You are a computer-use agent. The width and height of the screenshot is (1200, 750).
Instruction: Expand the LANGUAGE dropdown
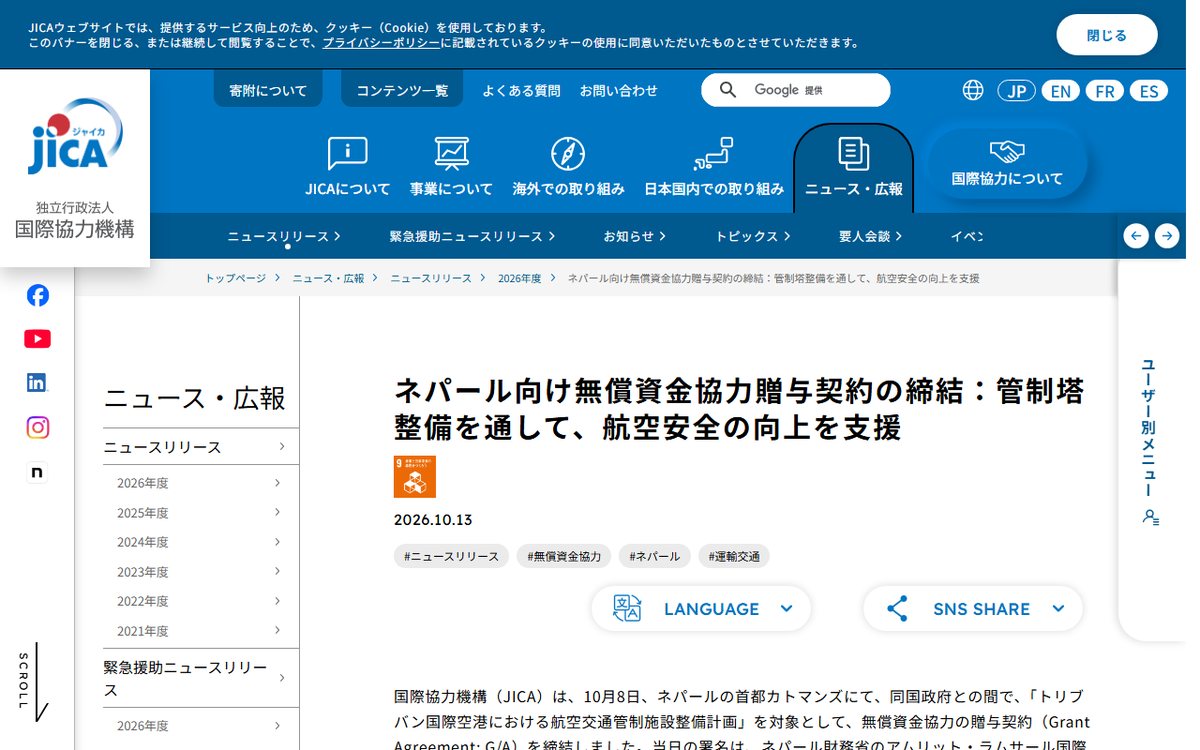tap(701, 608)
